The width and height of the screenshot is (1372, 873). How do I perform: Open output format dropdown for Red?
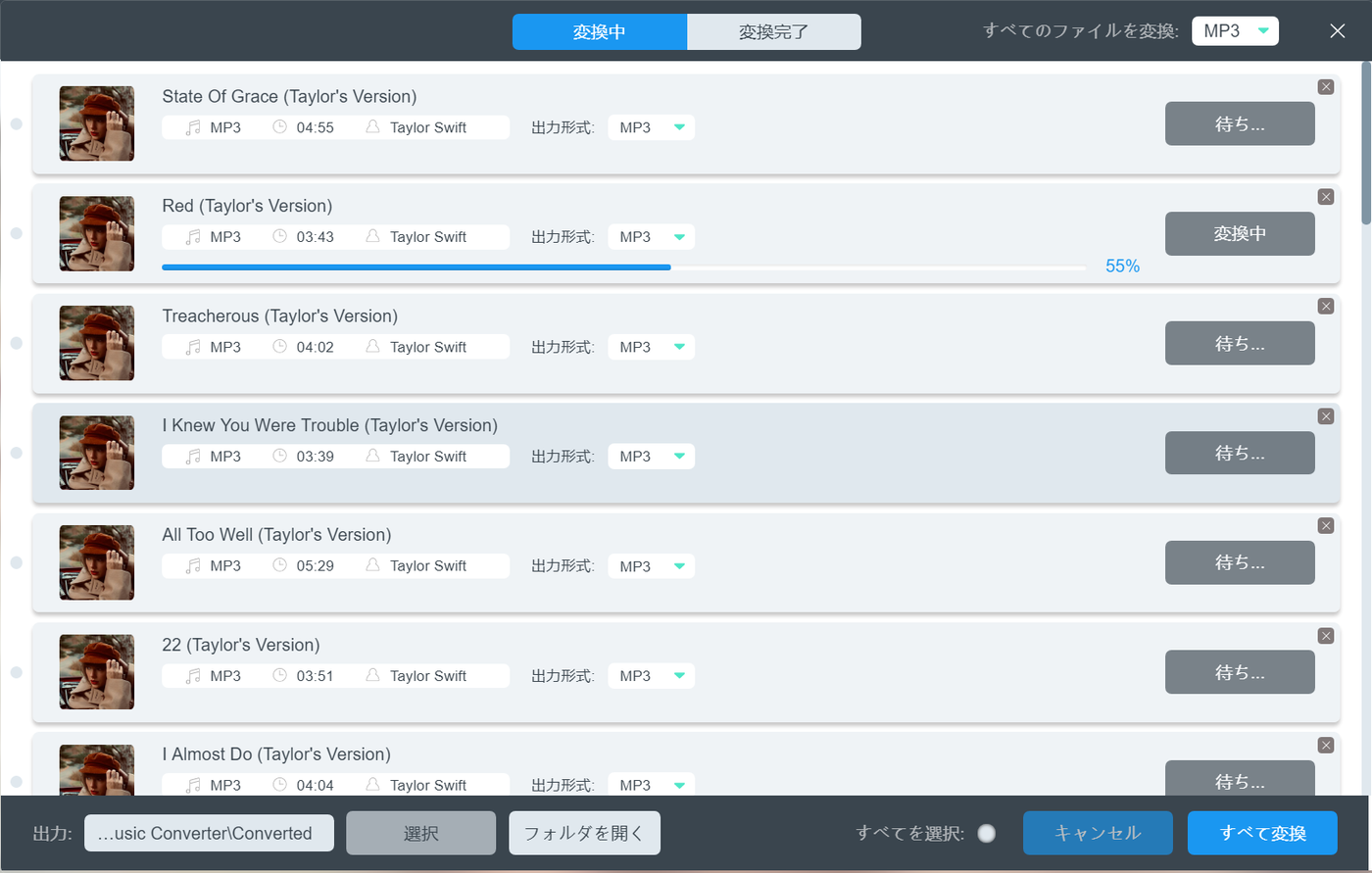[652, 237]
